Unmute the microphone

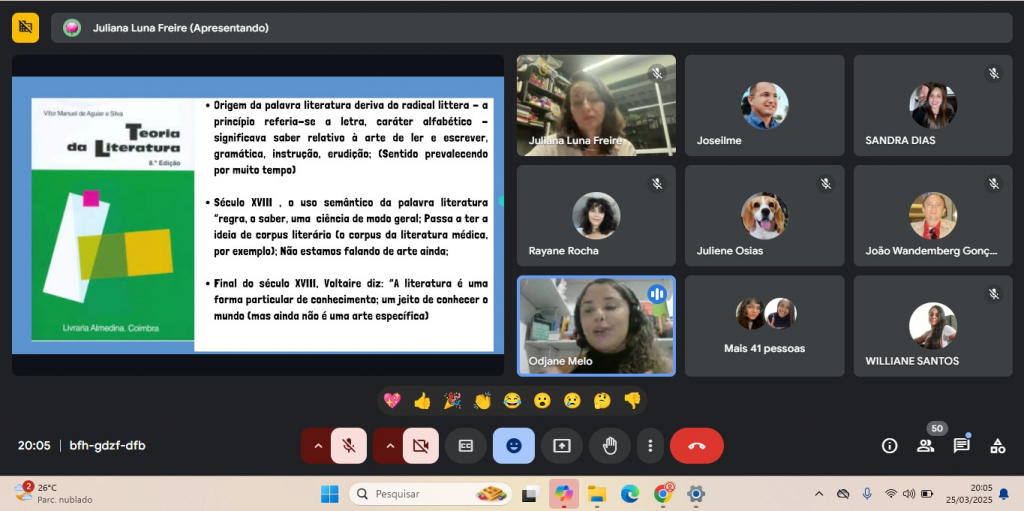(349, 446)
